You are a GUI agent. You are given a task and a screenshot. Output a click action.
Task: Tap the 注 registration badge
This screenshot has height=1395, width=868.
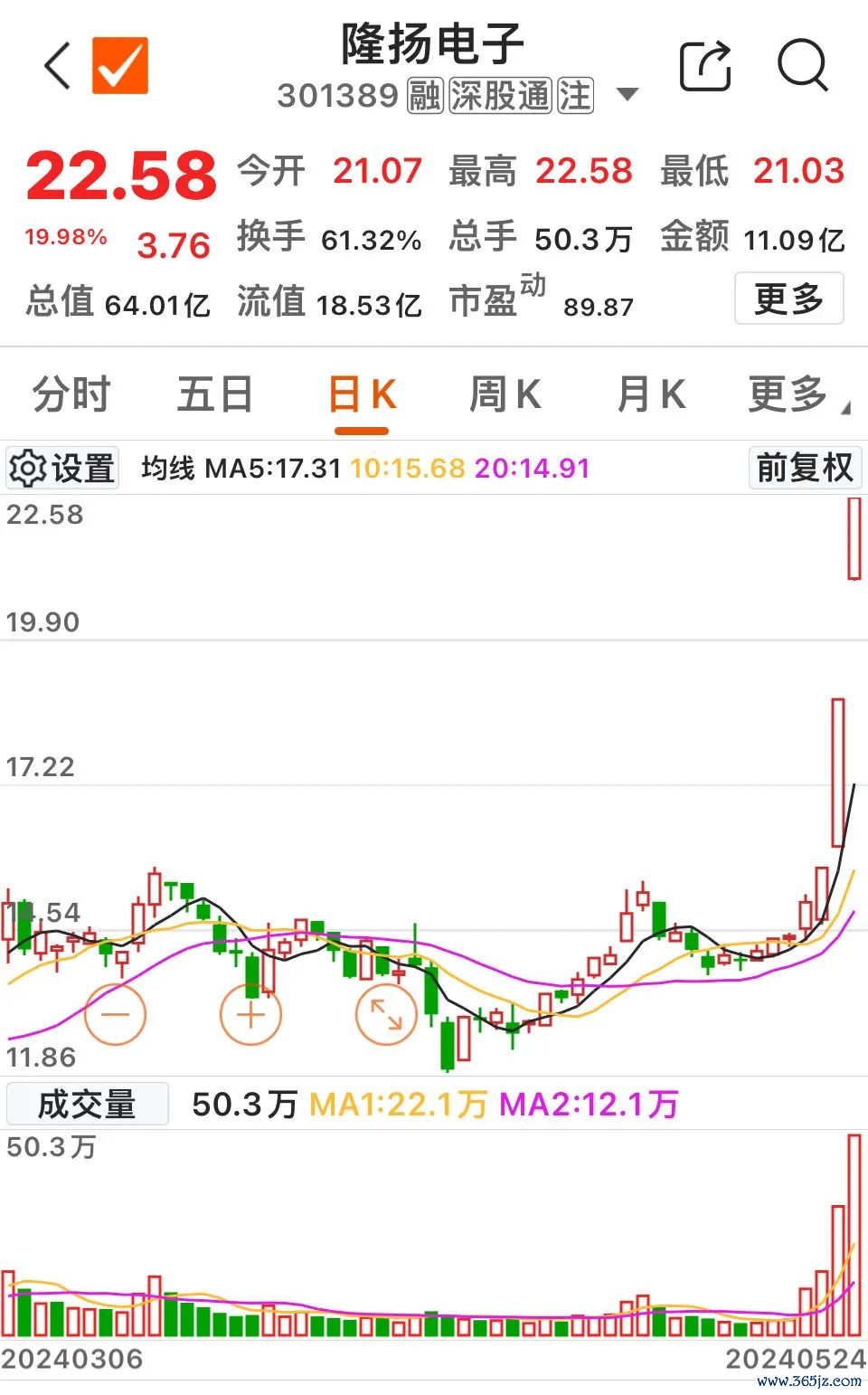[x=575, y=95]
